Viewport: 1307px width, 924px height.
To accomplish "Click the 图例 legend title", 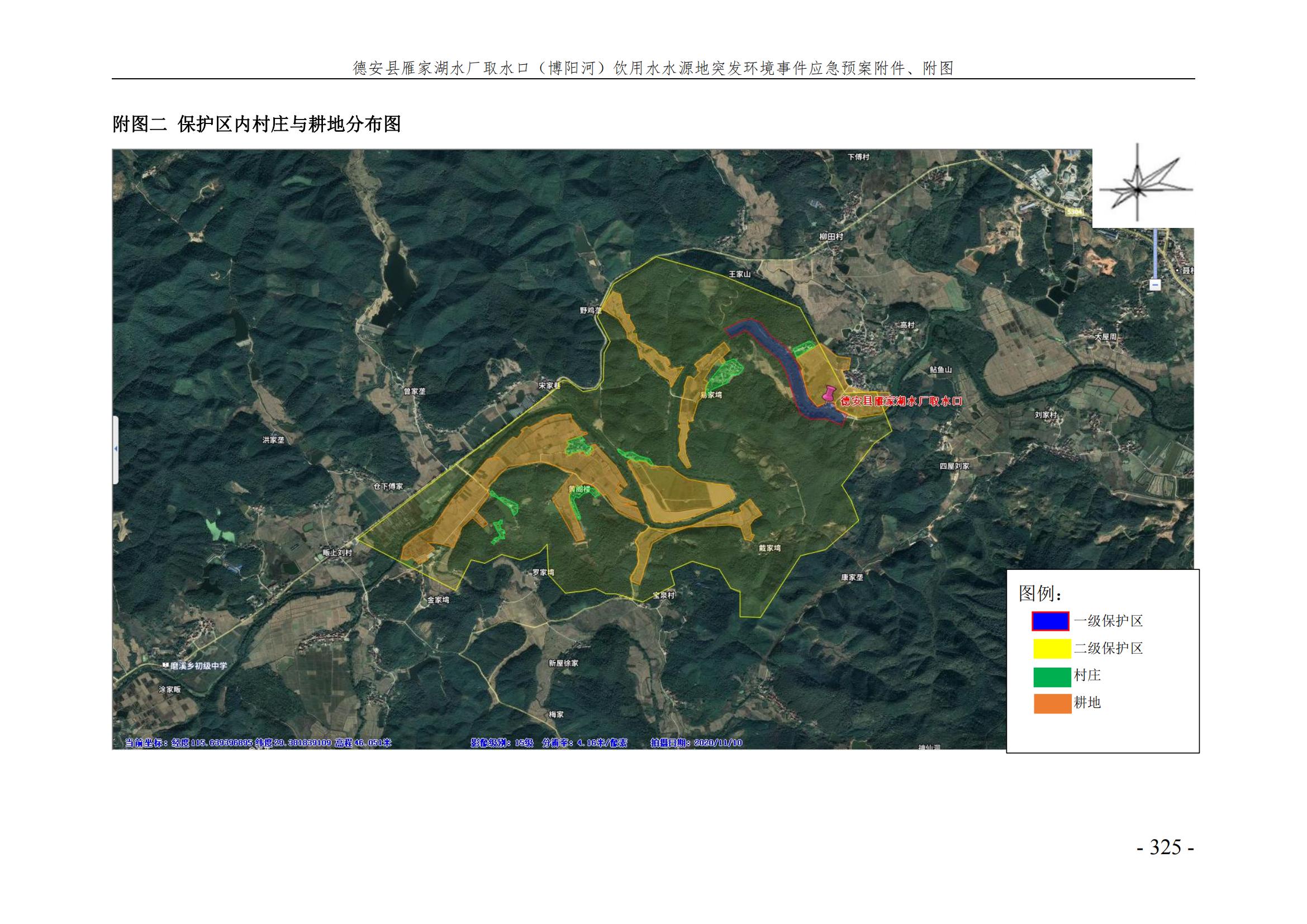I will [1040, 593].
